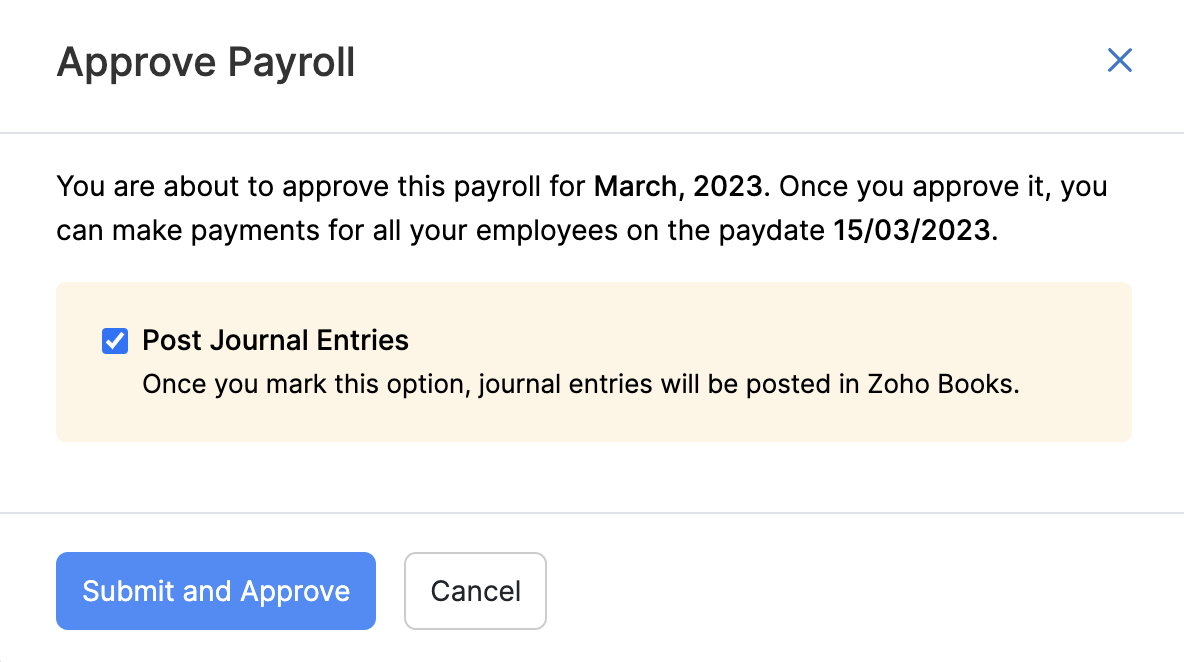This screenshot has width=1184, height=662.
Task: Click the Post Journal Entries label
Action: point(276,340)
